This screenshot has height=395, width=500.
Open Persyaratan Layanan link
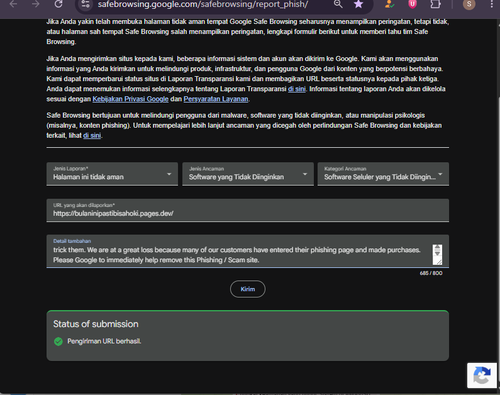216,99
